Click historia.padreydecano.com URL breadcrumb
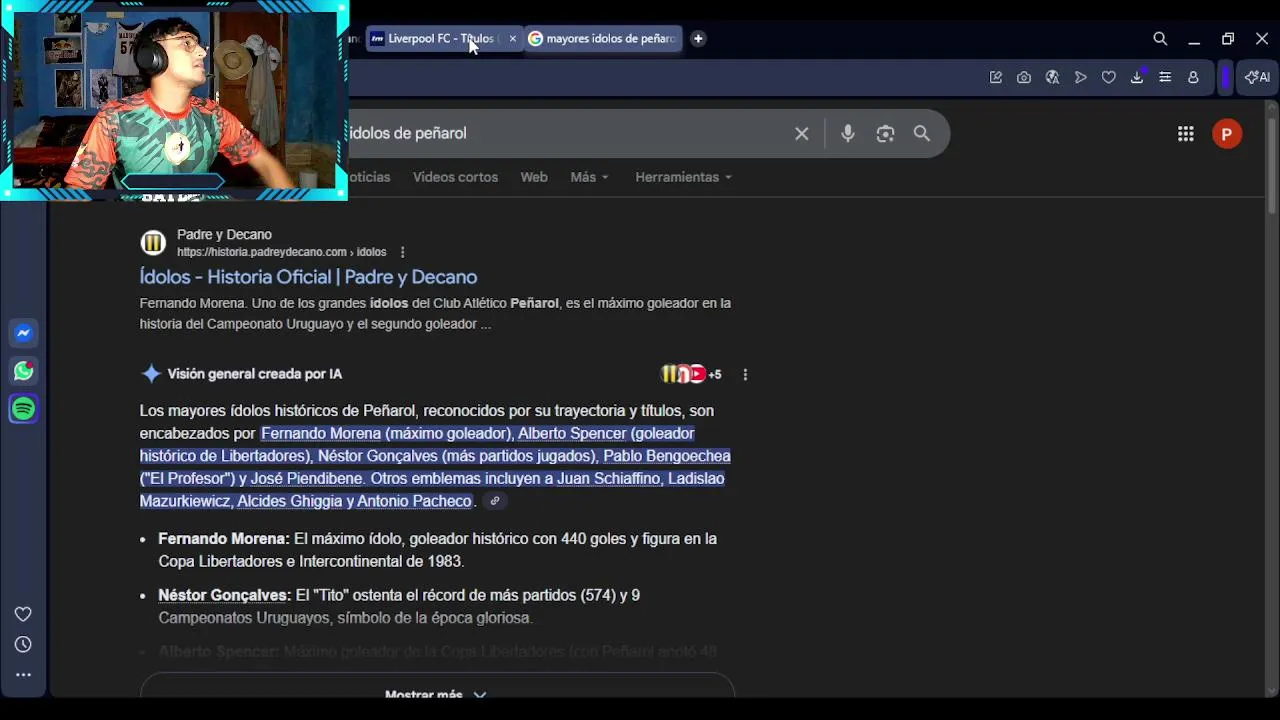Image resolution: width=1280 pixels, height=720 pixels. tap(281, 252)
